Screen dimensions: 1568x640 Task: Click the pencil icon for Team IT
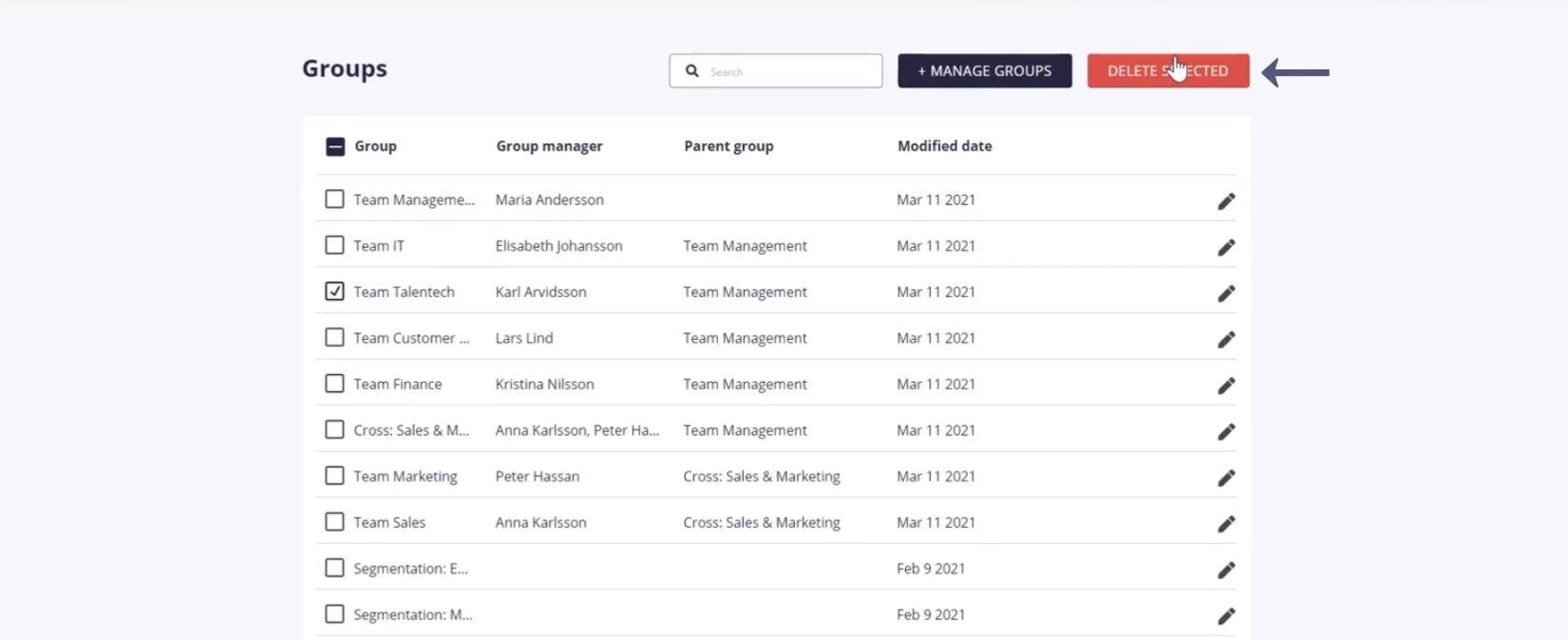(1226, 247)
